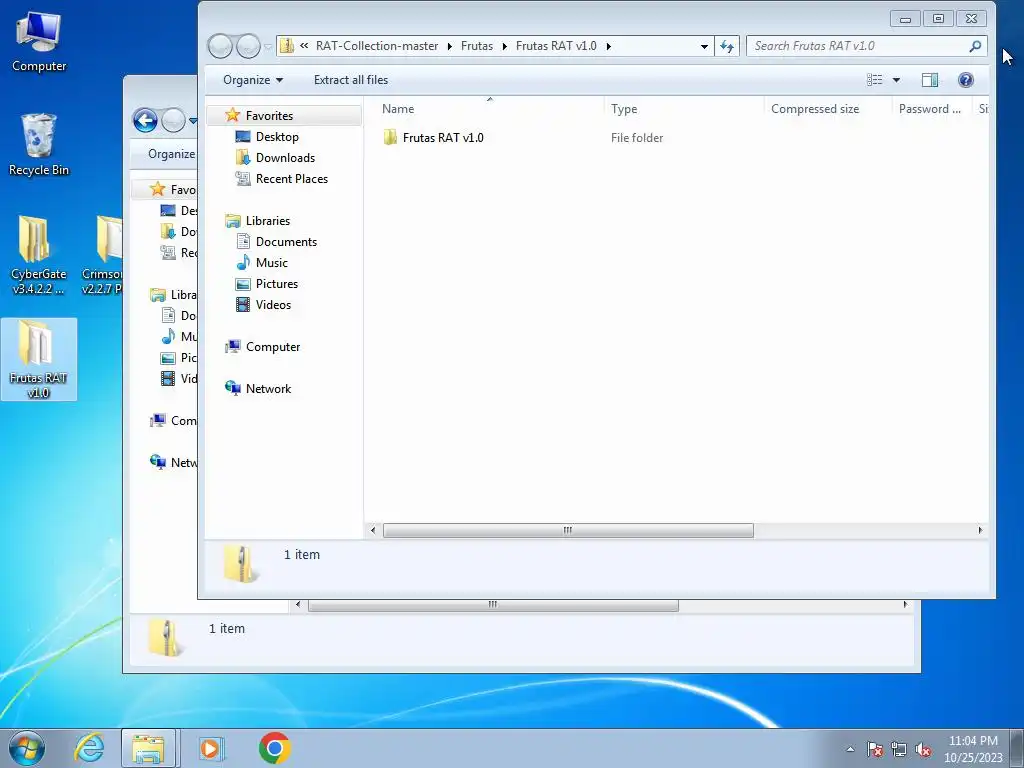Open Organize menu in rear Explorer window
Viewport: 1024px width, 768px height.
point(171,153)
